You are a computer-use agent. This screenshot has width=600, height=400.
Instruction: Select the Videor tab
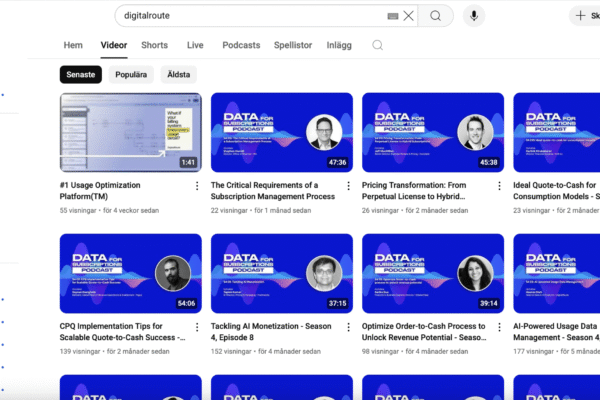[x=114, y=45]
